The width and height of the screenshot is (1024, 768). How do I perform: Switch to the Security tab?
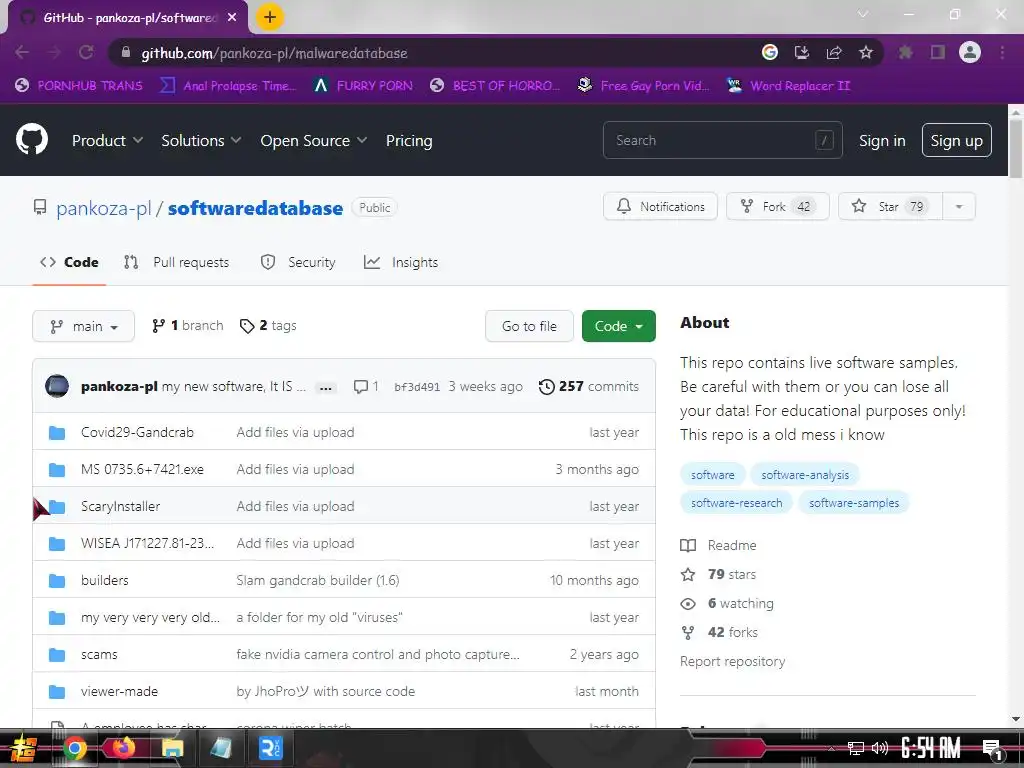coord(298,262)
